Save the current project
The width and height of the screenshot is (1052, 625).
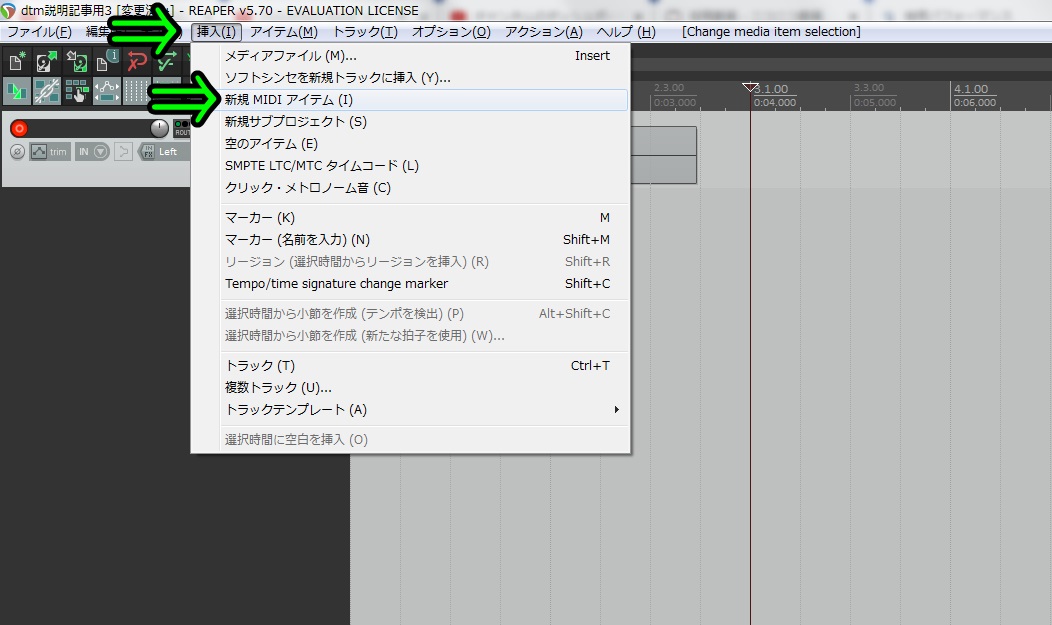click(x=76, y=60)
